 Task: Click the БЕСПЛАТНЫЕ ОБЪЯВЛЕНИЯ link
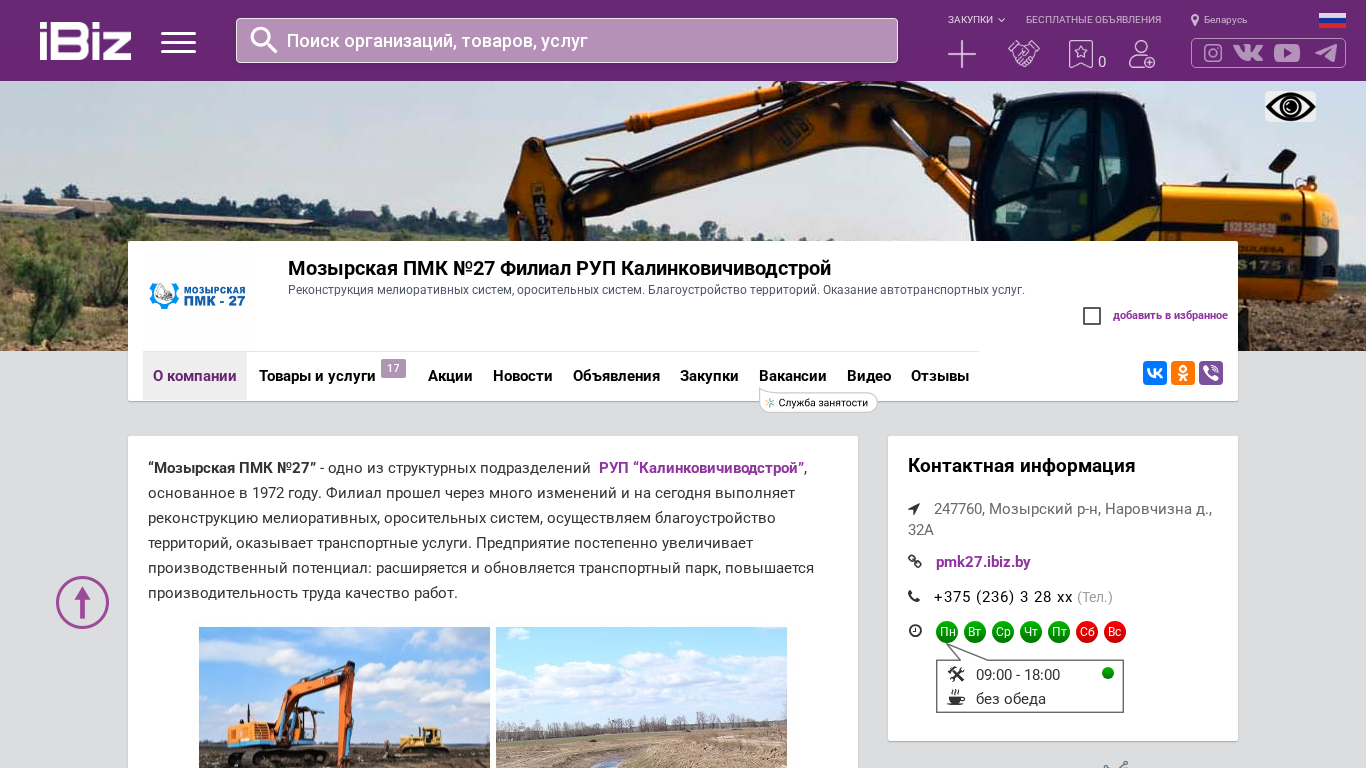tap(1093, 20)
